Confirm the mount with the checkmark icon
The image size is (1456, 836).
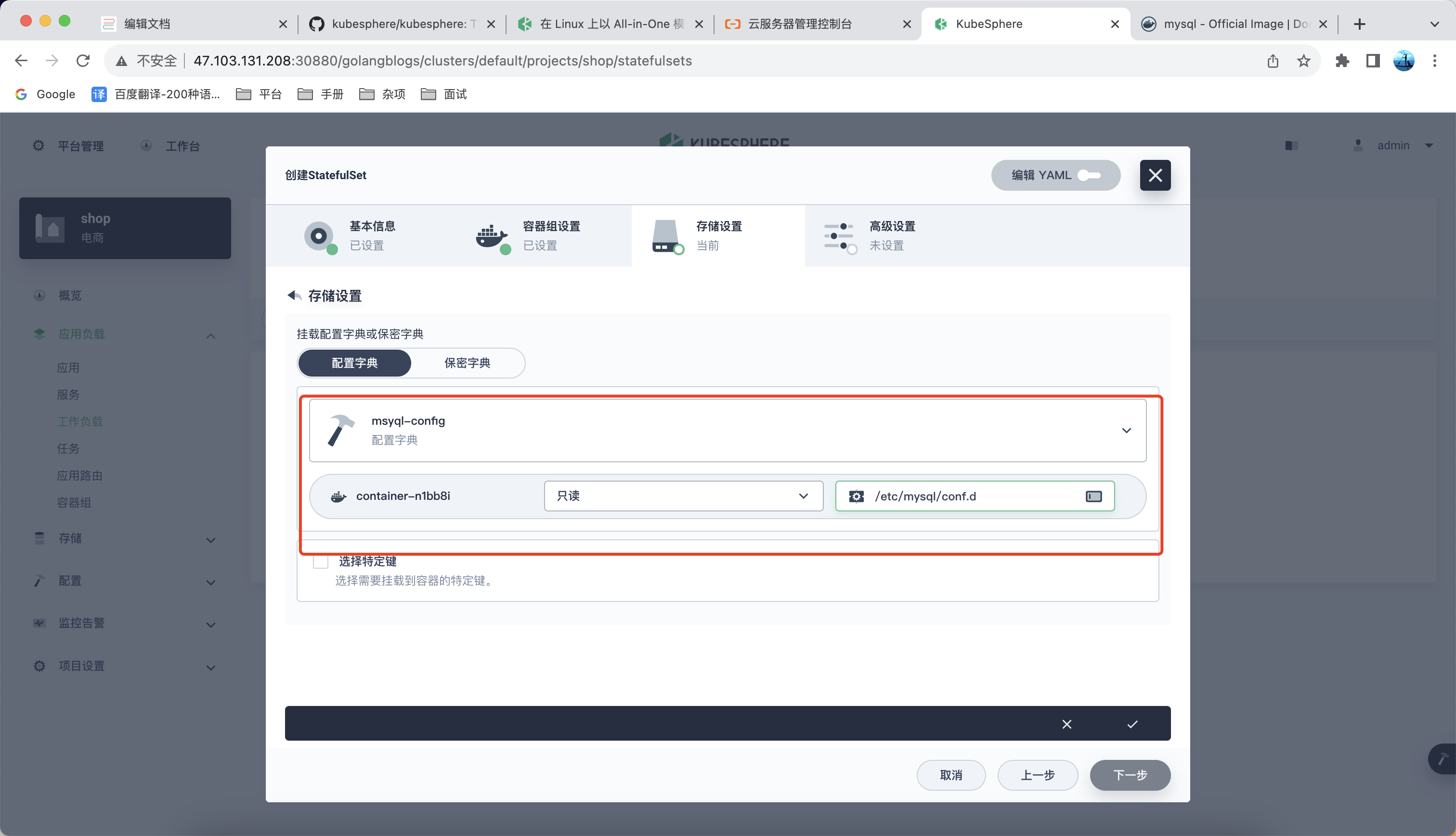[x=1132, y=724]
